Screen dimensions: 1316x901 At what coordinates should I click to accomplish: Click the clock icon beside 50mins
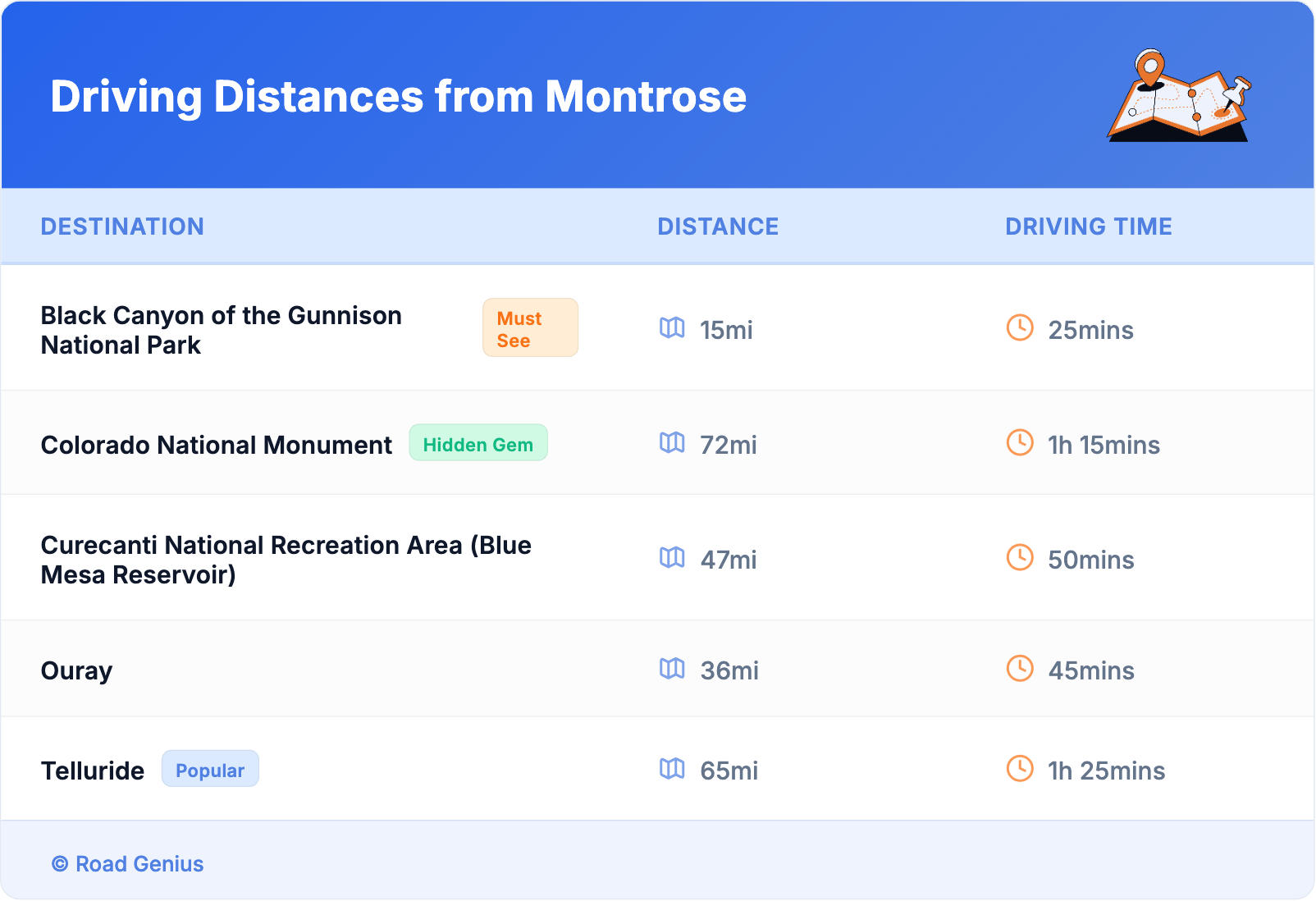tap(1020, 558)
